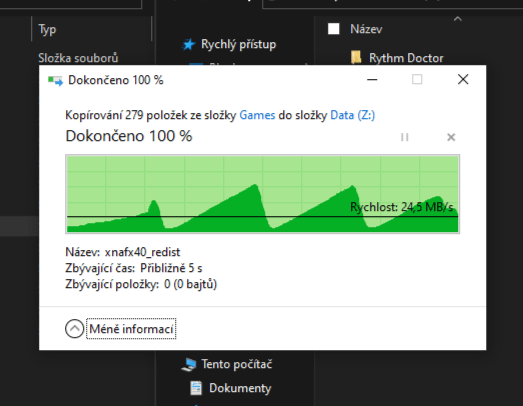Select the Rythm Doctor folder icon
This screenshot has height=406, width=523.
[356, 57]
